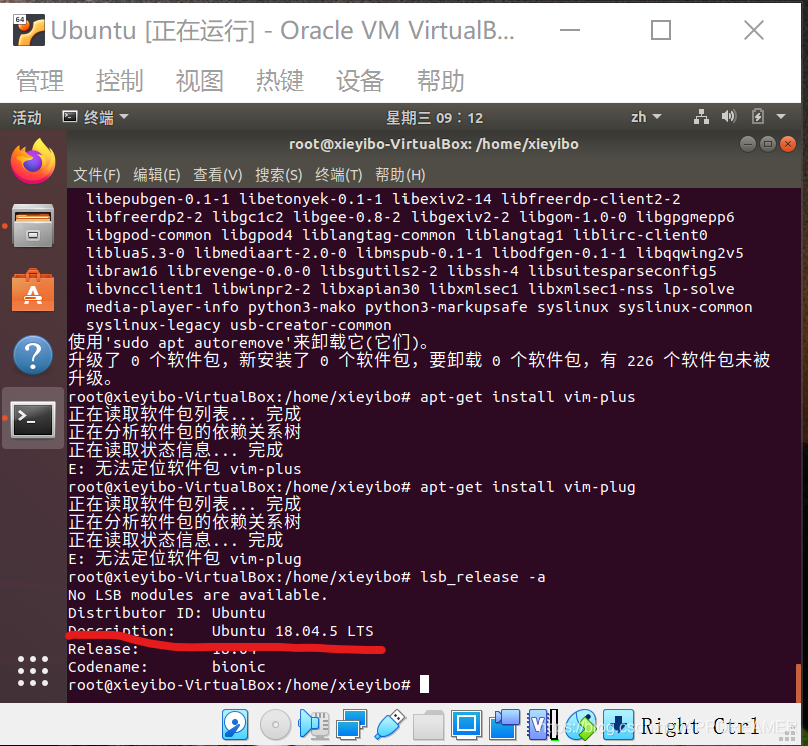Click the 活动 activities button
808x746 pixels.
[x=27, y=117]
